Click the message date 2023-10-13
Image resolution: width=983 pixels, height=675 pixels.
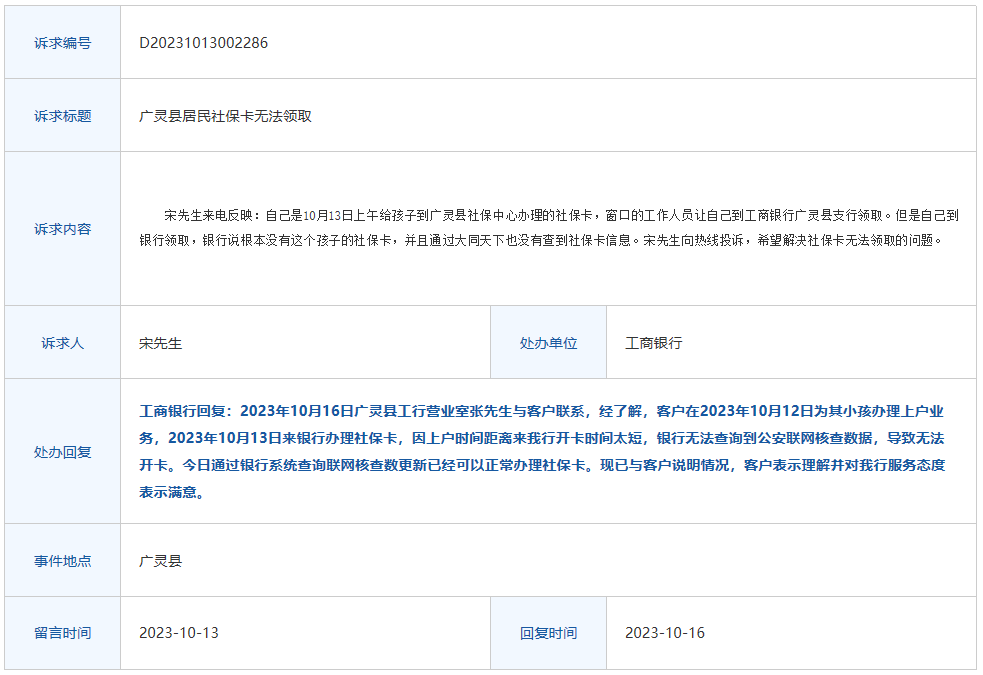coord(179,633)
